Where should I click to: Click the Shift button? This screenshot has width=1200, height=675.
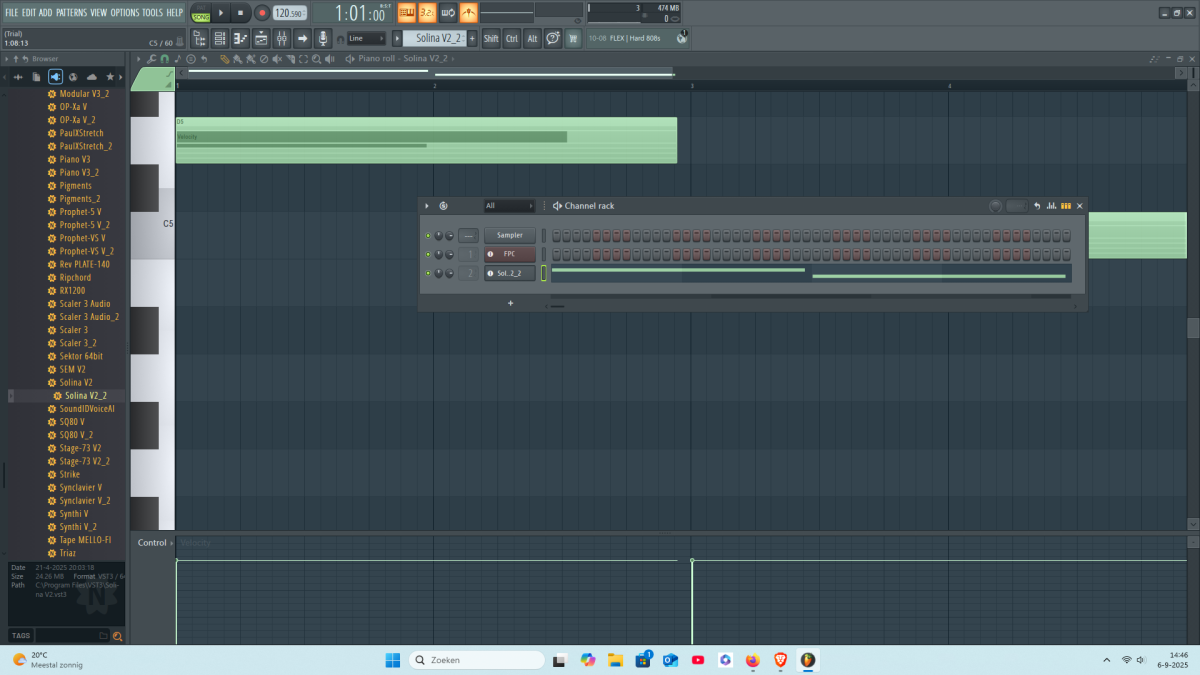491,38
